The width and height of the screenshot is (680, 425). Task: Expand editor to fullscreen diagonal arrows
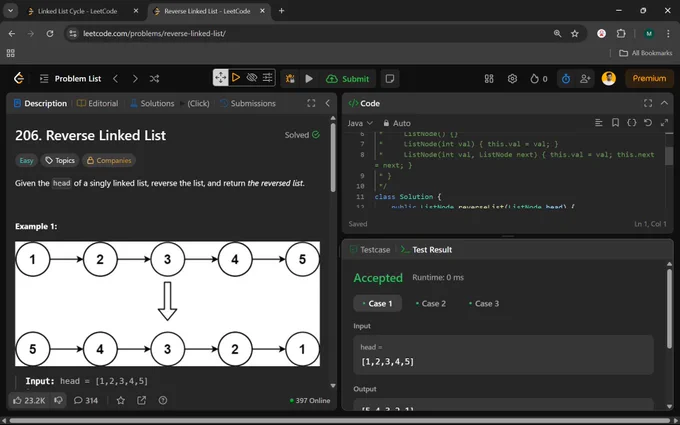point(664,123)
